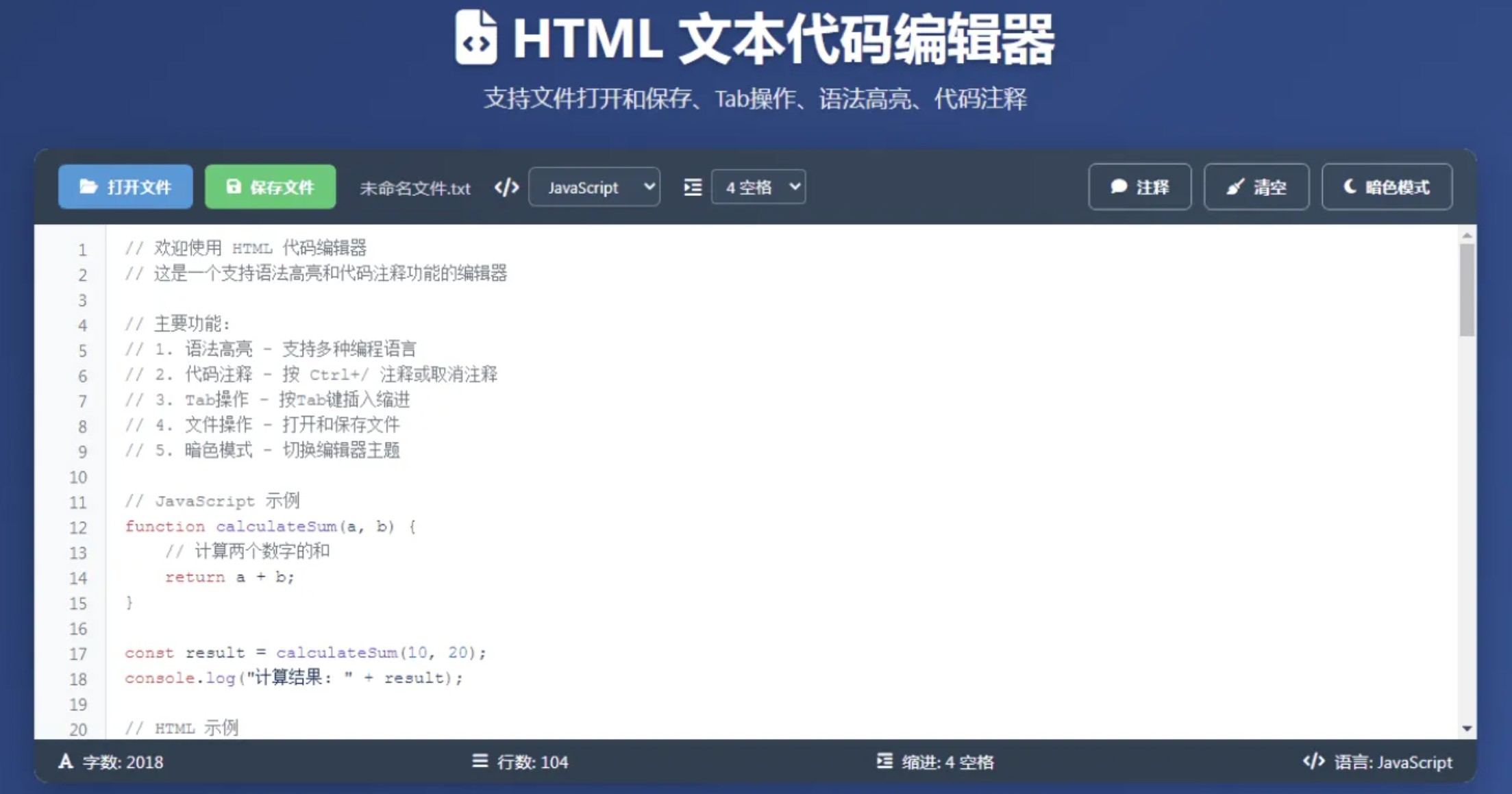Click the 字数 icon in the status bar

coord(65,762)
